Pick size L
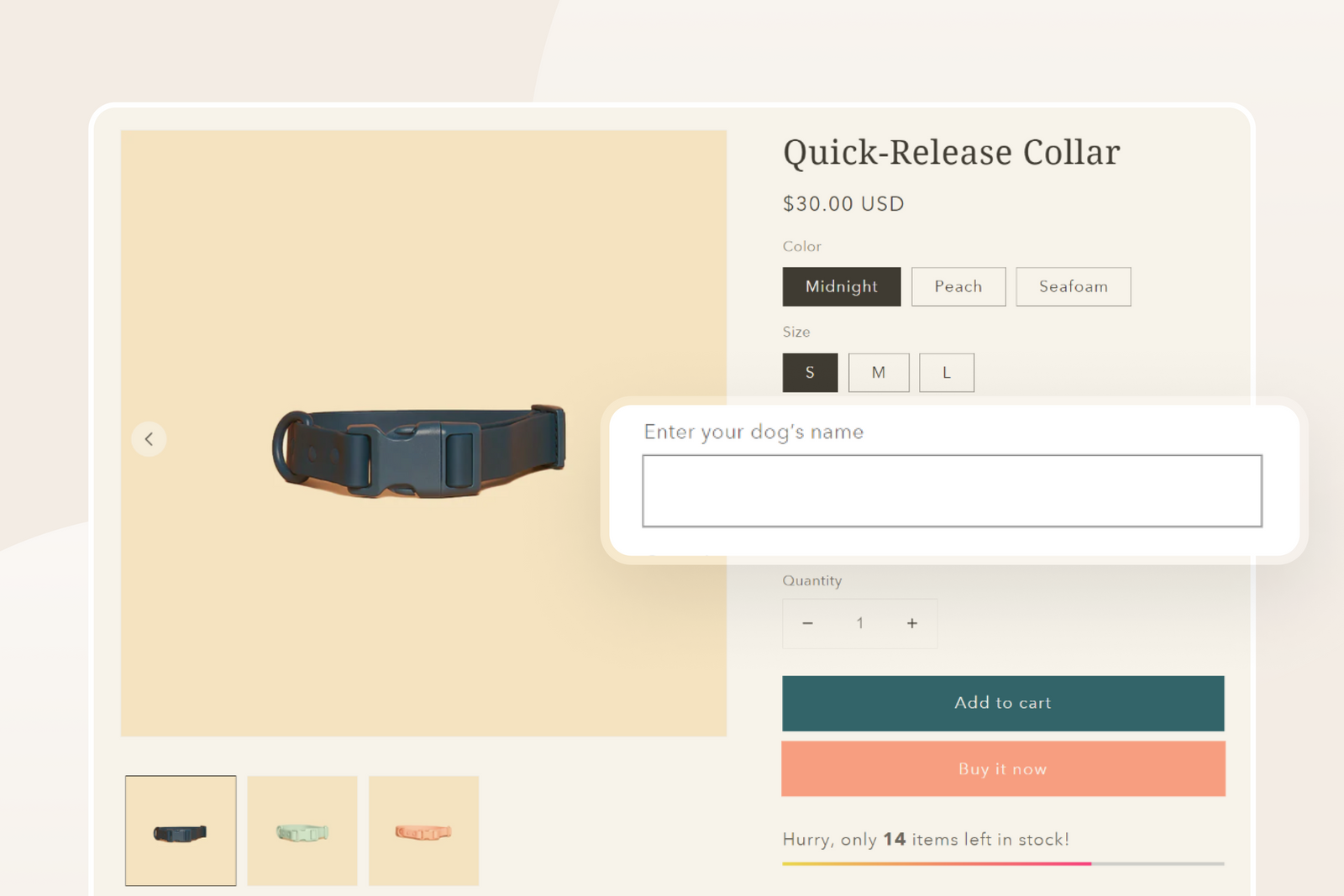1344x896 pixels. pos(946,373)
